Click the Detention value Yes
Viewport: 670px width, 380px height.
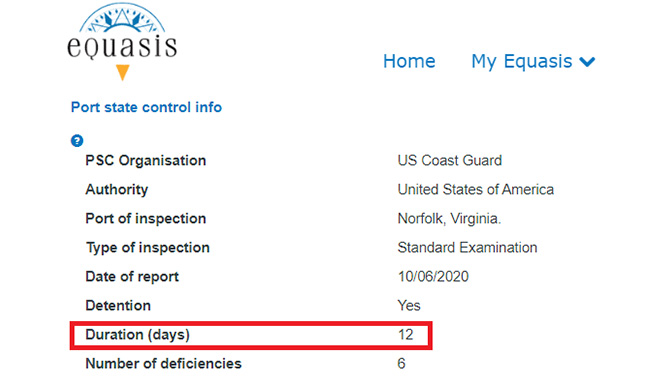(x=409, y=306)
